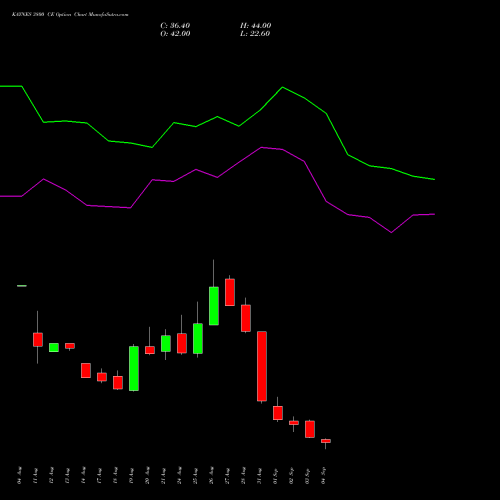
Task: Click the high value "H: 44.00"
Action: [255, 26]
